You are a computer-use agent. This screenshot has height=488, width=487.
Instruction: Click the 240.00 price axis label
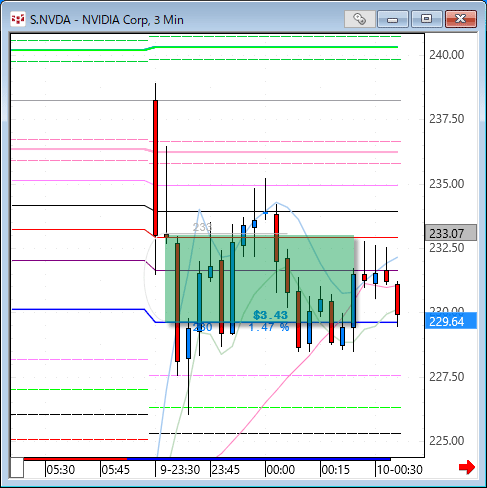coord(446,55)
